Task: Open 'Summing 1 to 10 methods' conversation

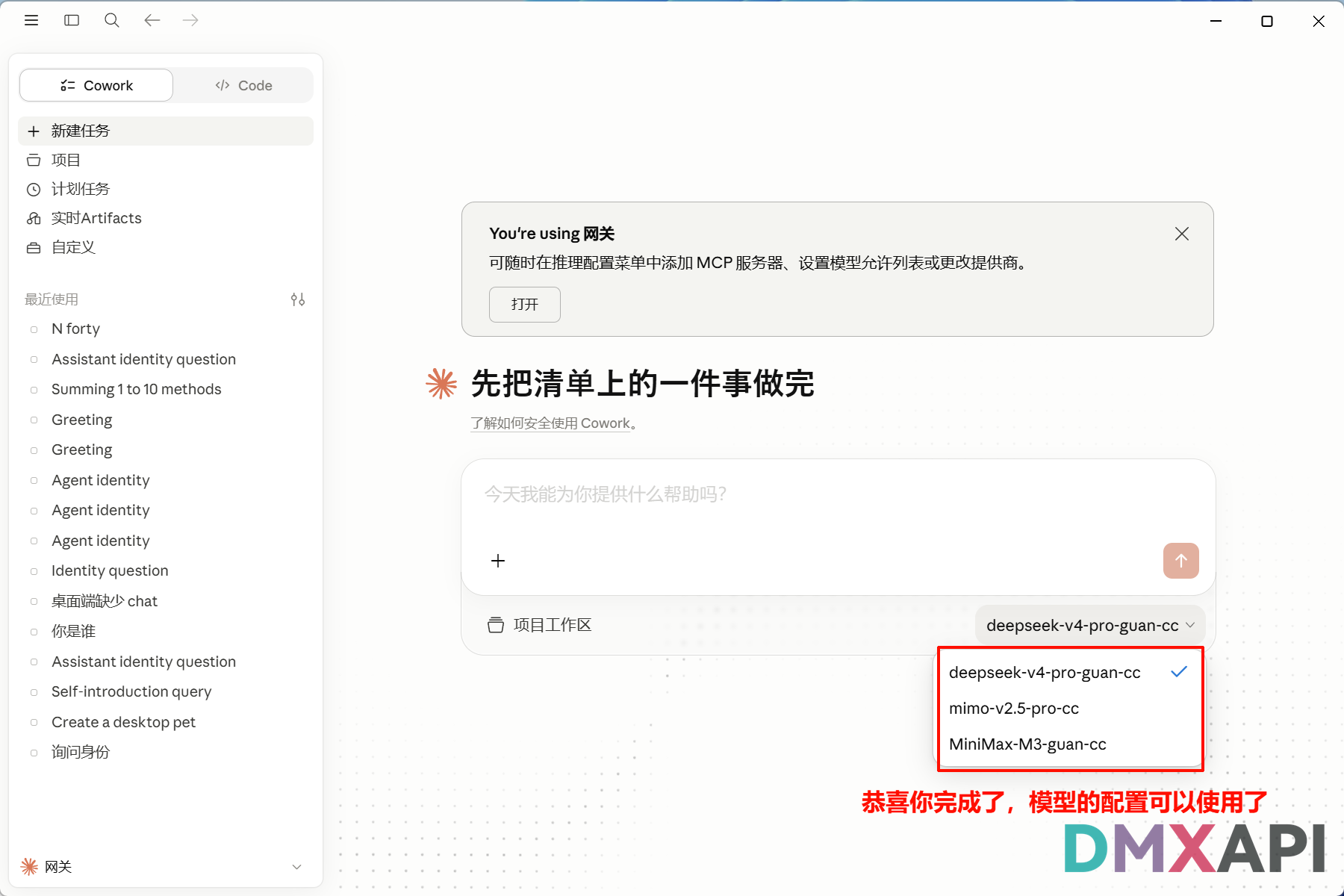Action: click(166, 389)
